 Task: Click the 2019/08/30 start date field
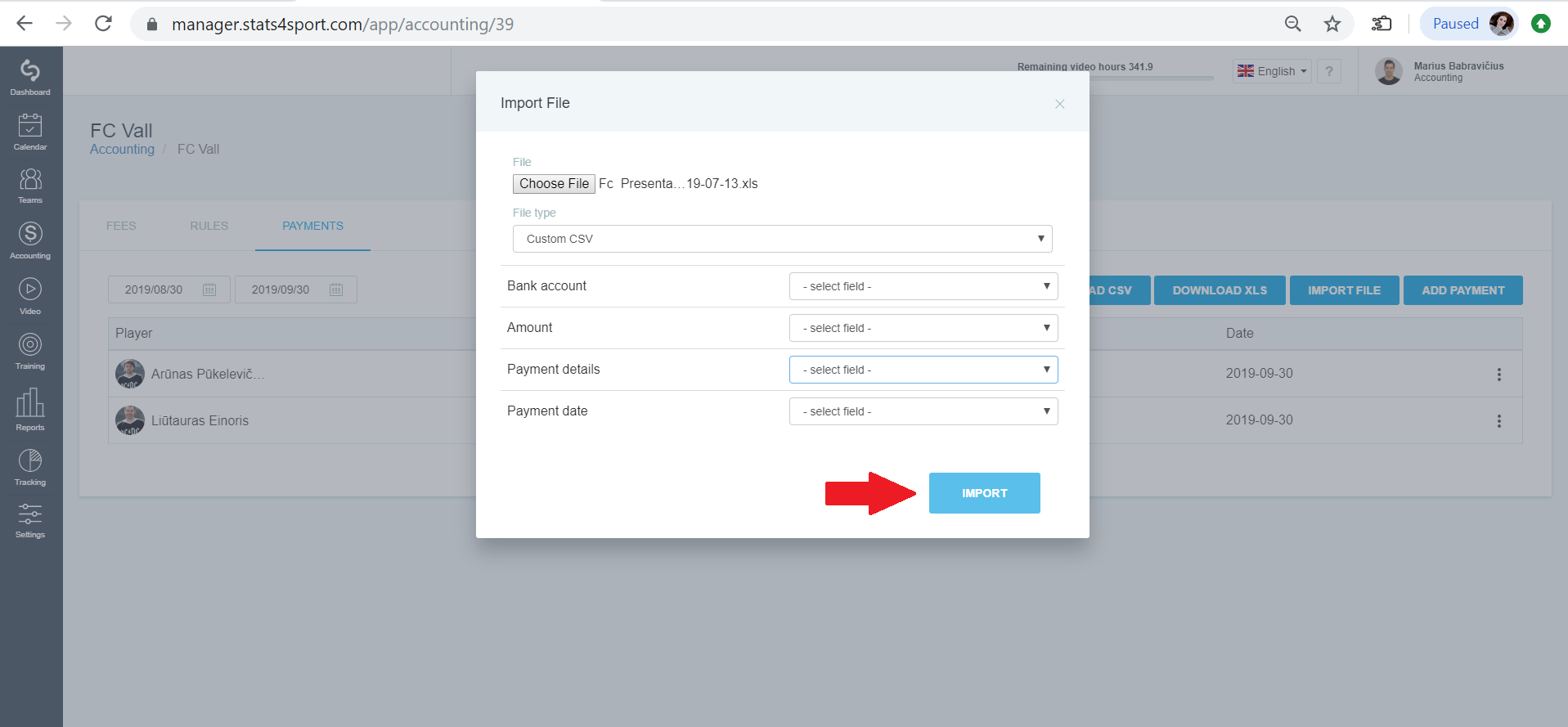point(169,289)
